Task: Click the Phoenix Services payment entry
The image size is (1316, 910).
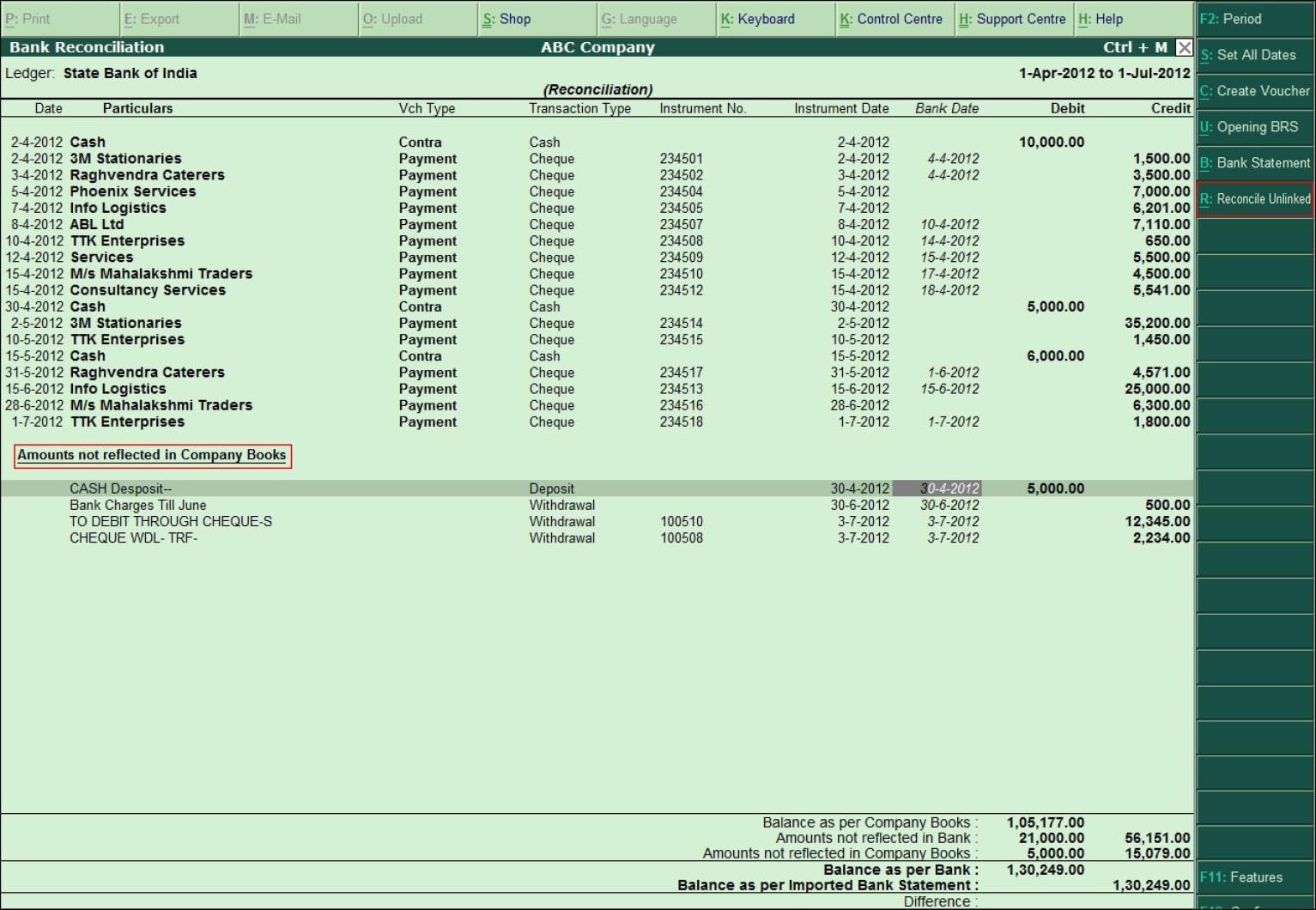Action: [x=597, y=191]
